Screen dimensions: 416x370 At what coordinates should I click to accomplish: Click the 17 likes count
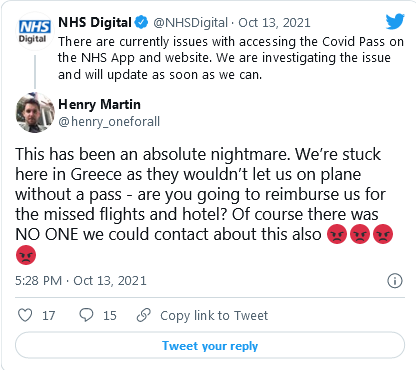click(x=49, y=315)
